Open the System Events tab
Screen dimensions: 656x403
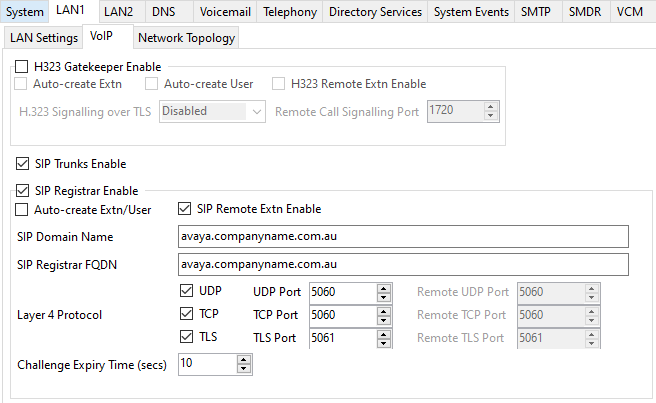471,12
